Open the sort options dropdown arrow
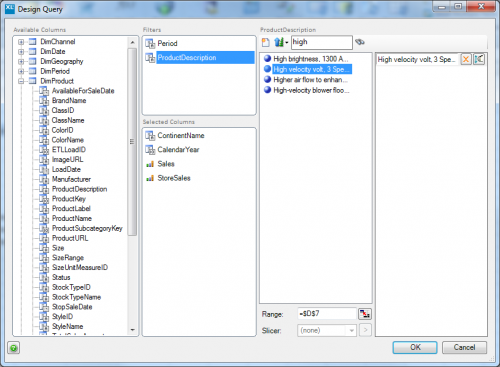The height and width of the screenshot is (367, 500). click(x=286, y=42)
